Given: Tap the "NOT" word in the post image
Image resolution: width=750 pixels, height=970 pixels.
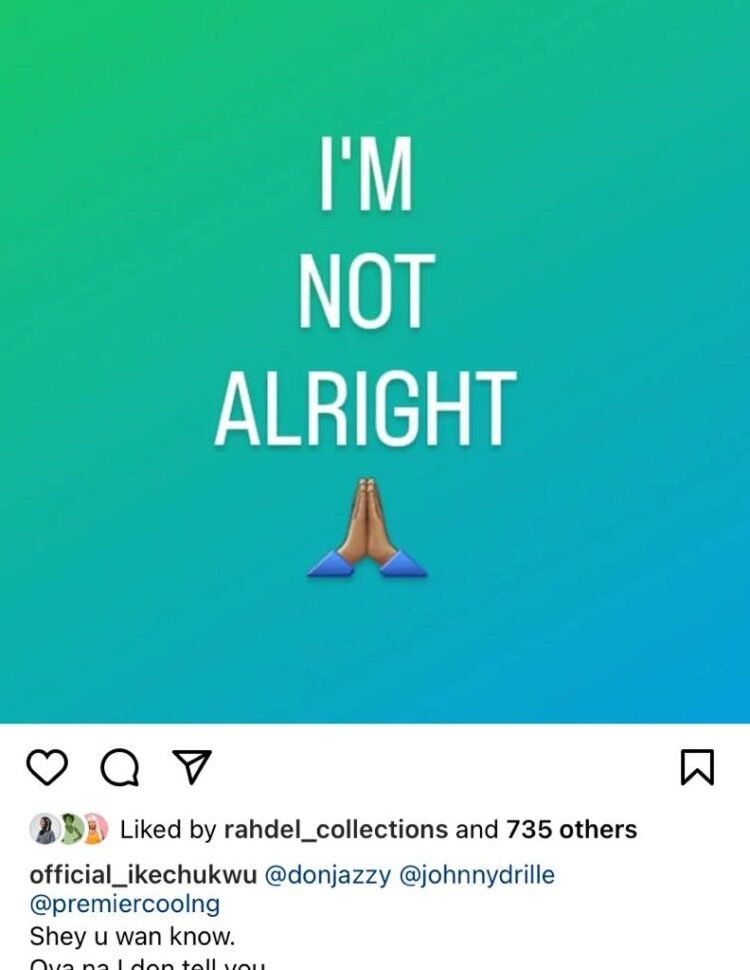Looking at the screenshot, I should point(367,291).
